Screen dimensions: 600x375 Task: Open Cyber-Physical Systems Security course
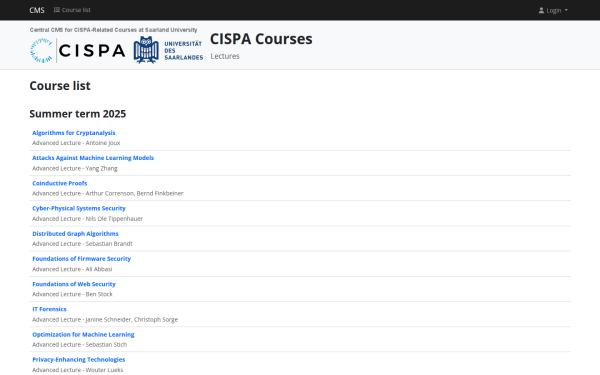(x=79, y=208)
